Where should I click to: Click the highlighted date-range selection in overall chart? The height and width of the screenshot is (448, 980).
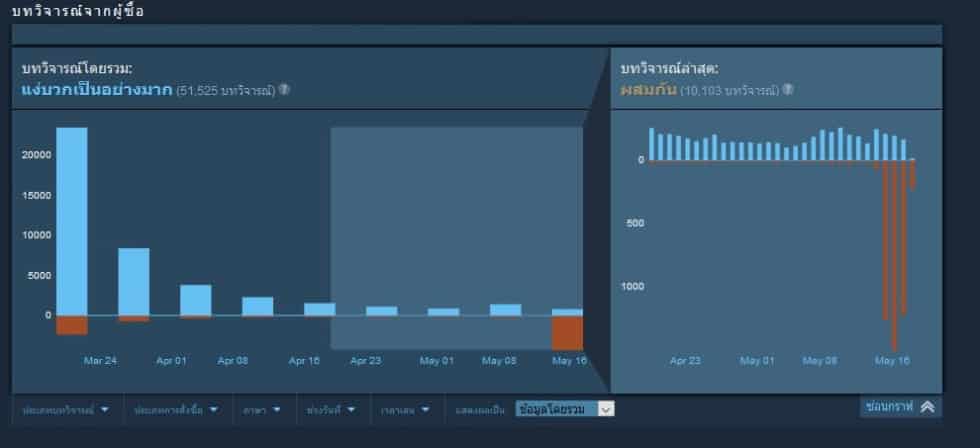click(456, 238)
